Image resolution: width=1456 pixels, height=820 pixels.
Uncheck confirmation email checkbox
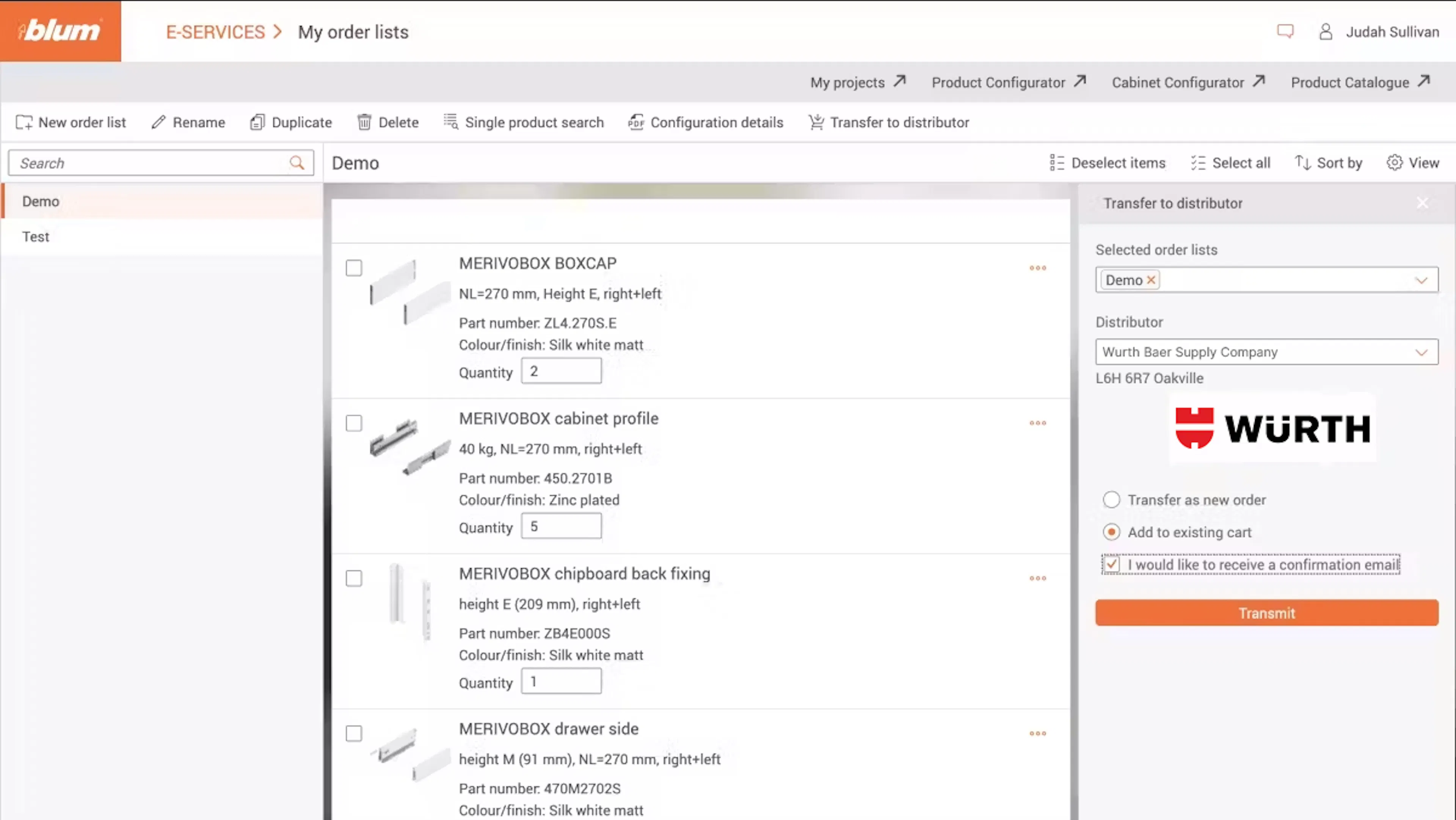(1111, 564)
